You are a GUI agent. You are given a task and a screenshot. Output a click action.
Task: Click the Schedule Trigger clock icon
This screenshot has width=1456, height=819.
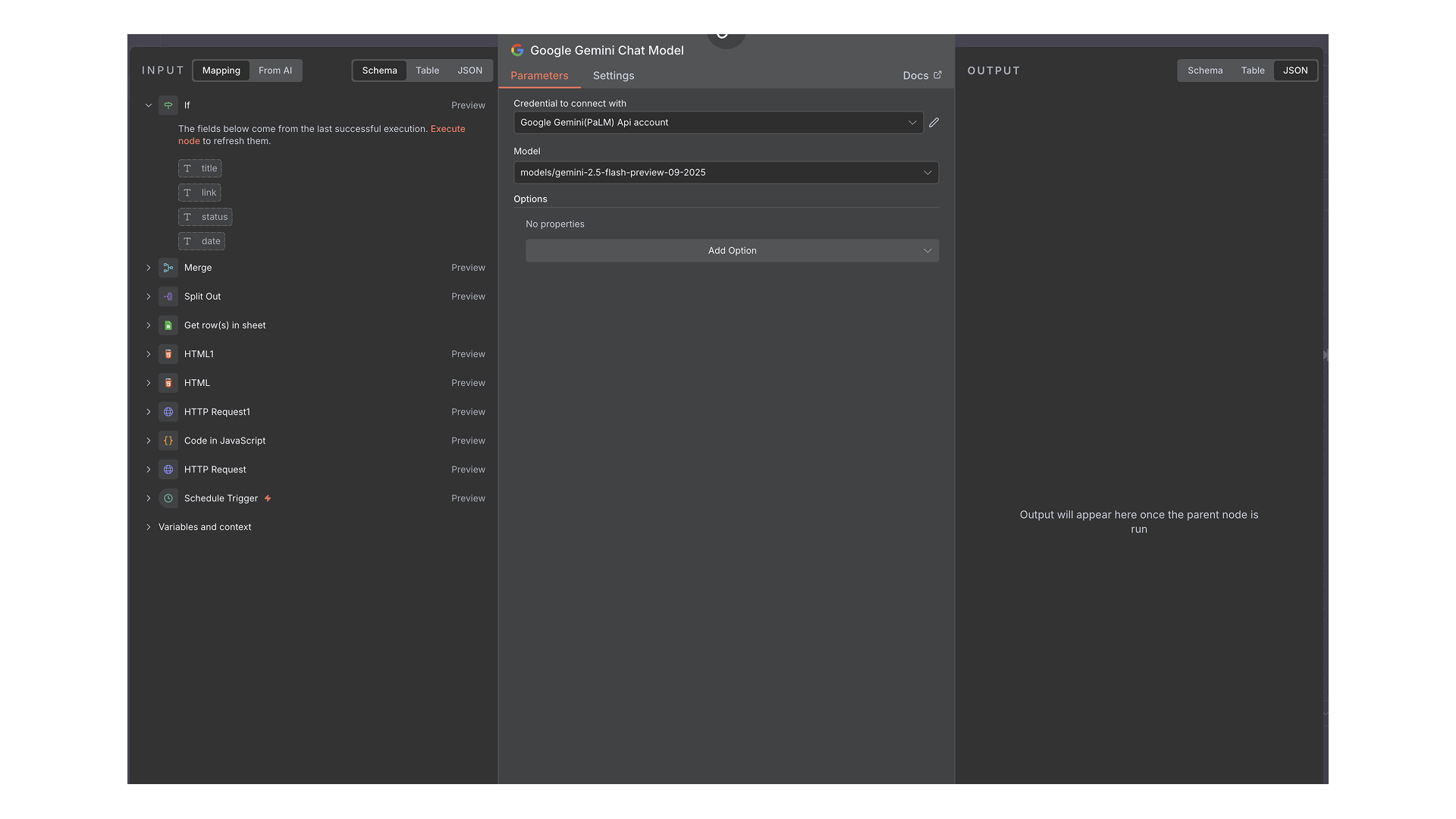click(x=168, y=498)
